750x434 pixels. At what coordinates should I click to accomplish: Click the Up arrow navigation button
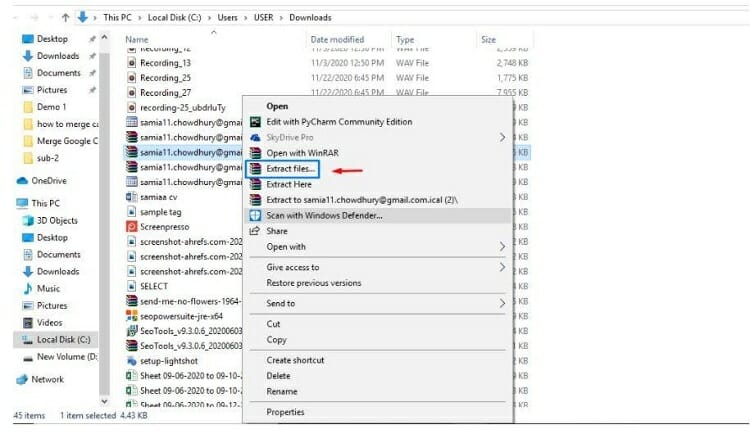pos(66,18)
